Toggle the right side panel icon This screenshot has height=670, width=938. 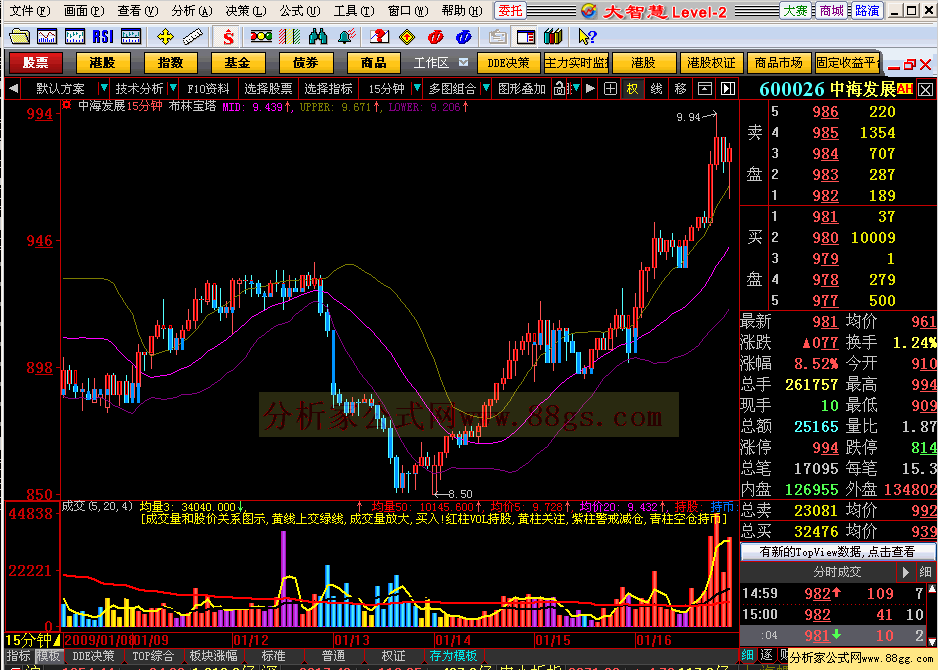[x=727, y=89]
